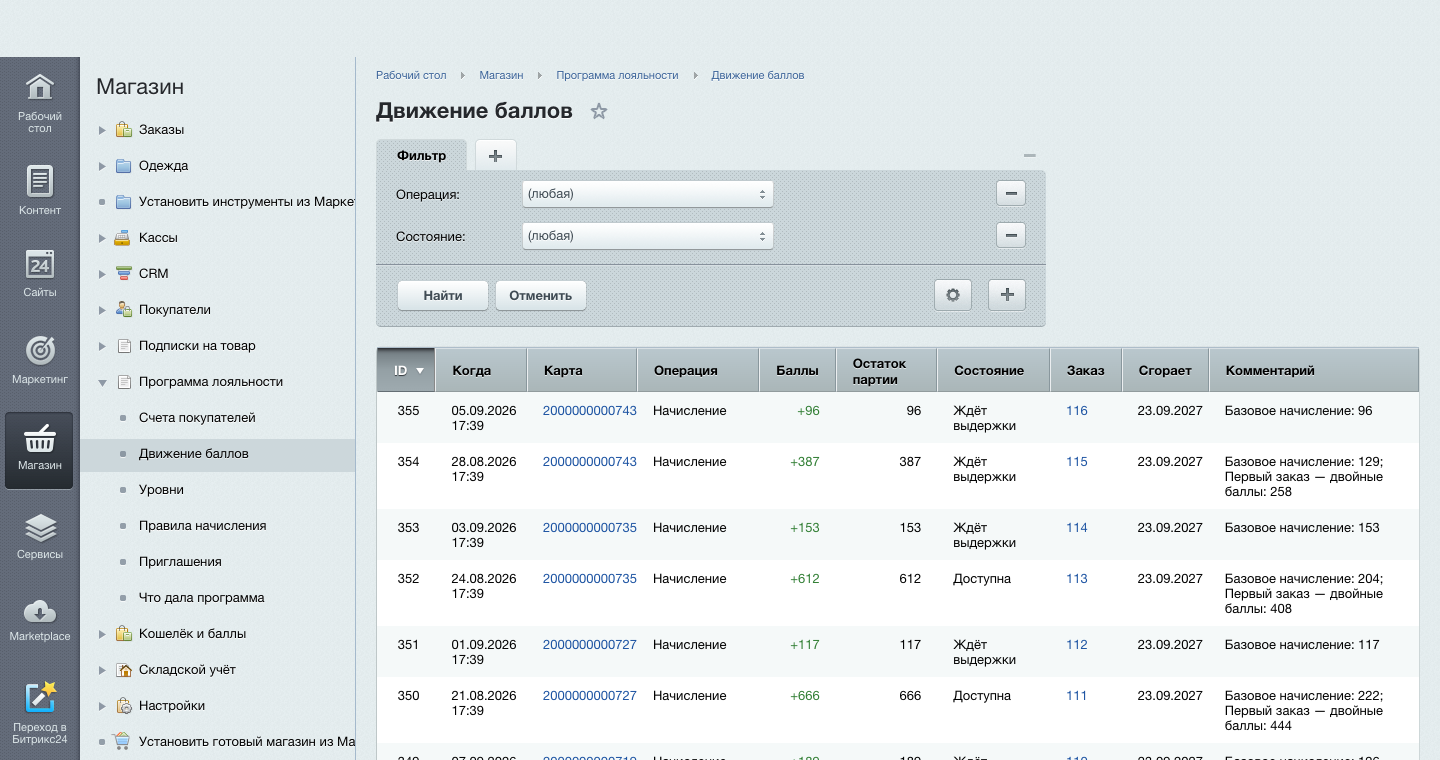The width and height of the screenshot is (1440, 760).
Task: Collapse the Программа лояльности node
Action: tap(102, 382)
